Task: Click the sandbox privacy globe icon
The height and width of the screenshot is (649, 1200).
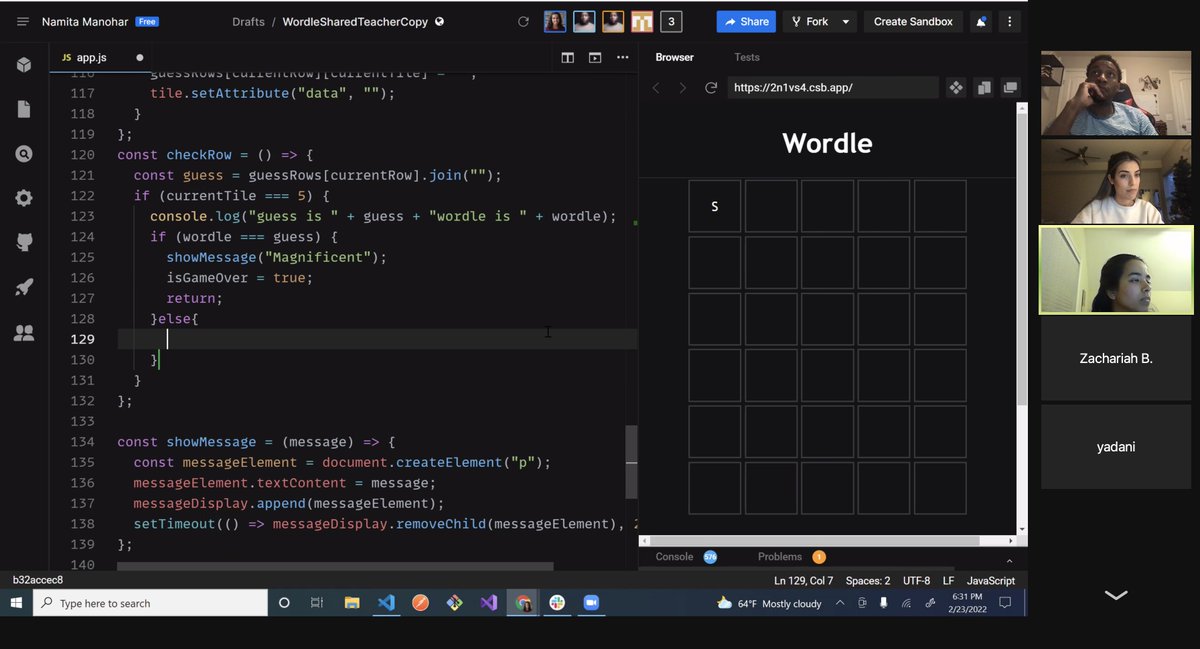Action: click(x=440, y=21)
